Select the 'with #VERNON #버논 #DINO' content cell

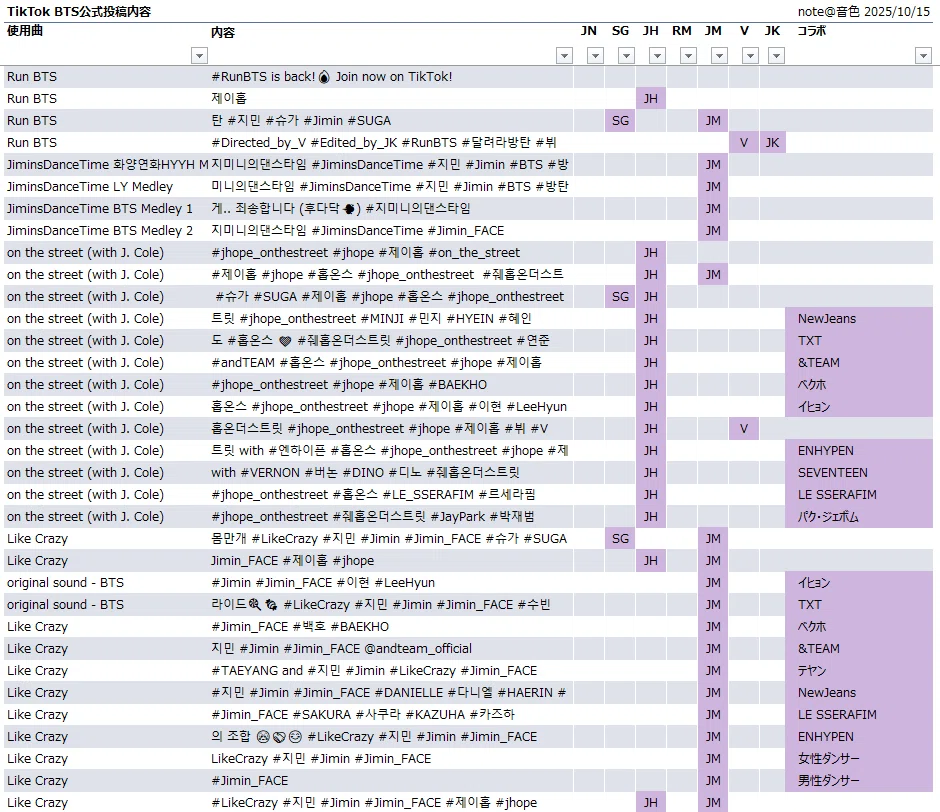(x=391, y=473)
